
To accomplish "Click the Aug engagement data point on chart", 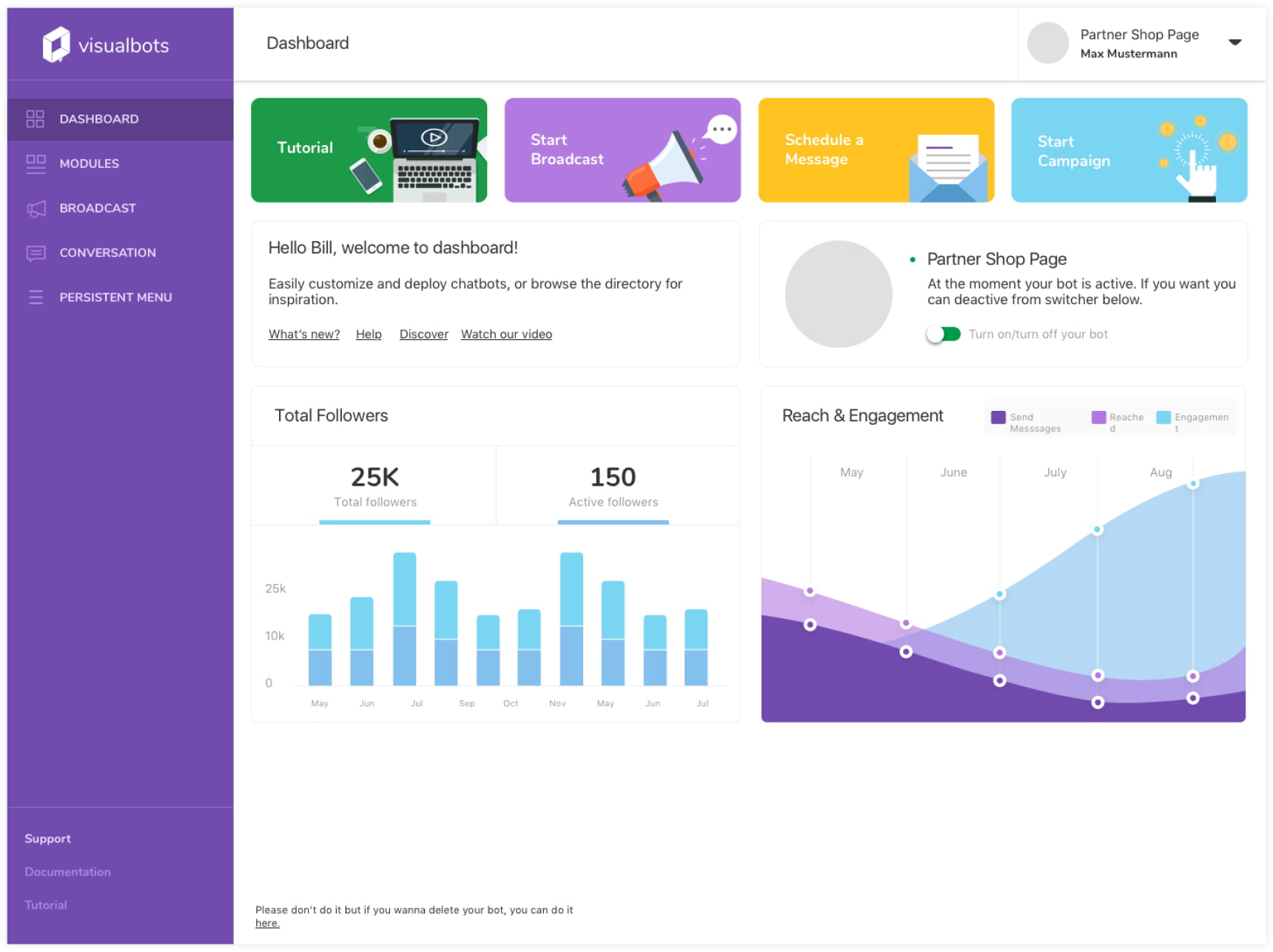I will click(x=1192, y=484).
